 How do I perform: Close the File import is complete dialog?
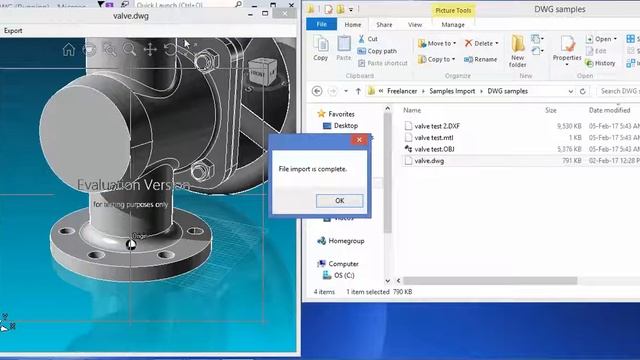tap(359, 140)
